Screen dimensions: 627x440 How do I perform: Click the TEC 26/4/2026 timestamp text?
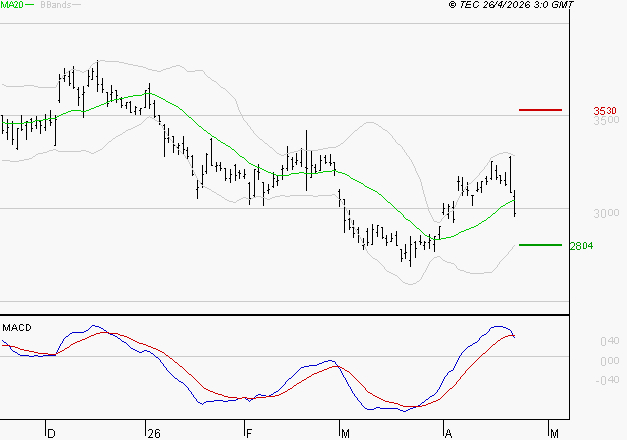tap(511, 5)
